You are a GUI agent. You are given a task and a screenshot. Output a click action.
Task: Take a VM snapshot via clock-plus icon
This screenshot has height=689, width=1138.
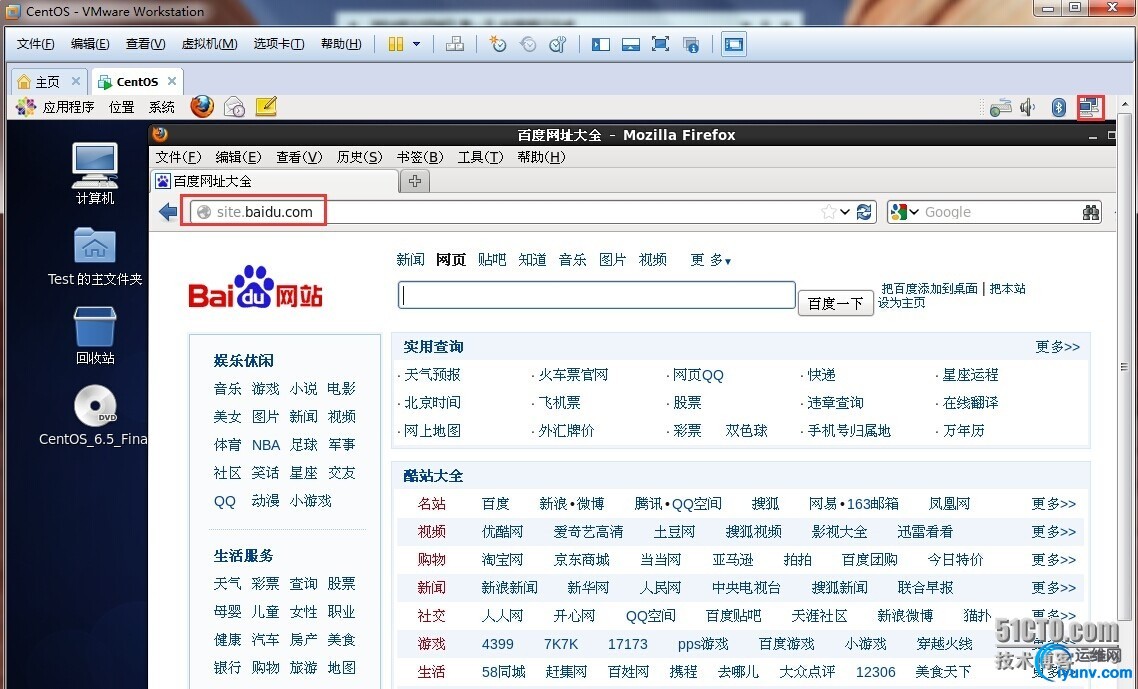498,44
